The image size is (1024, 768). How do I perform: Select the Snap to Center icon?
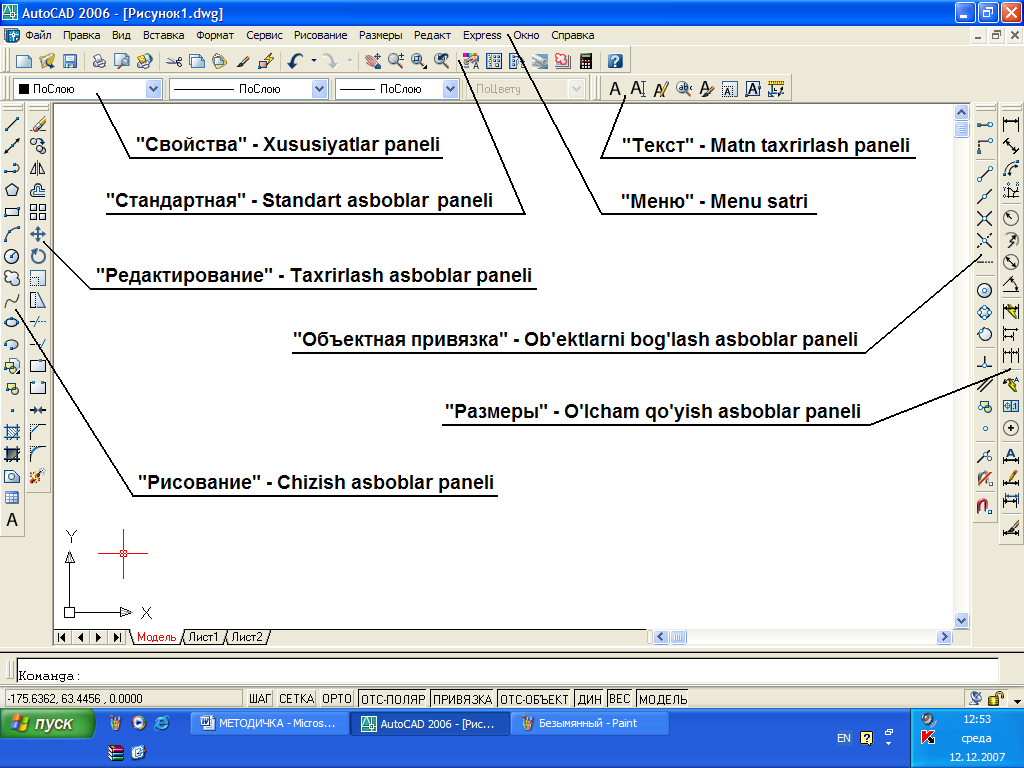click(985, 290)
